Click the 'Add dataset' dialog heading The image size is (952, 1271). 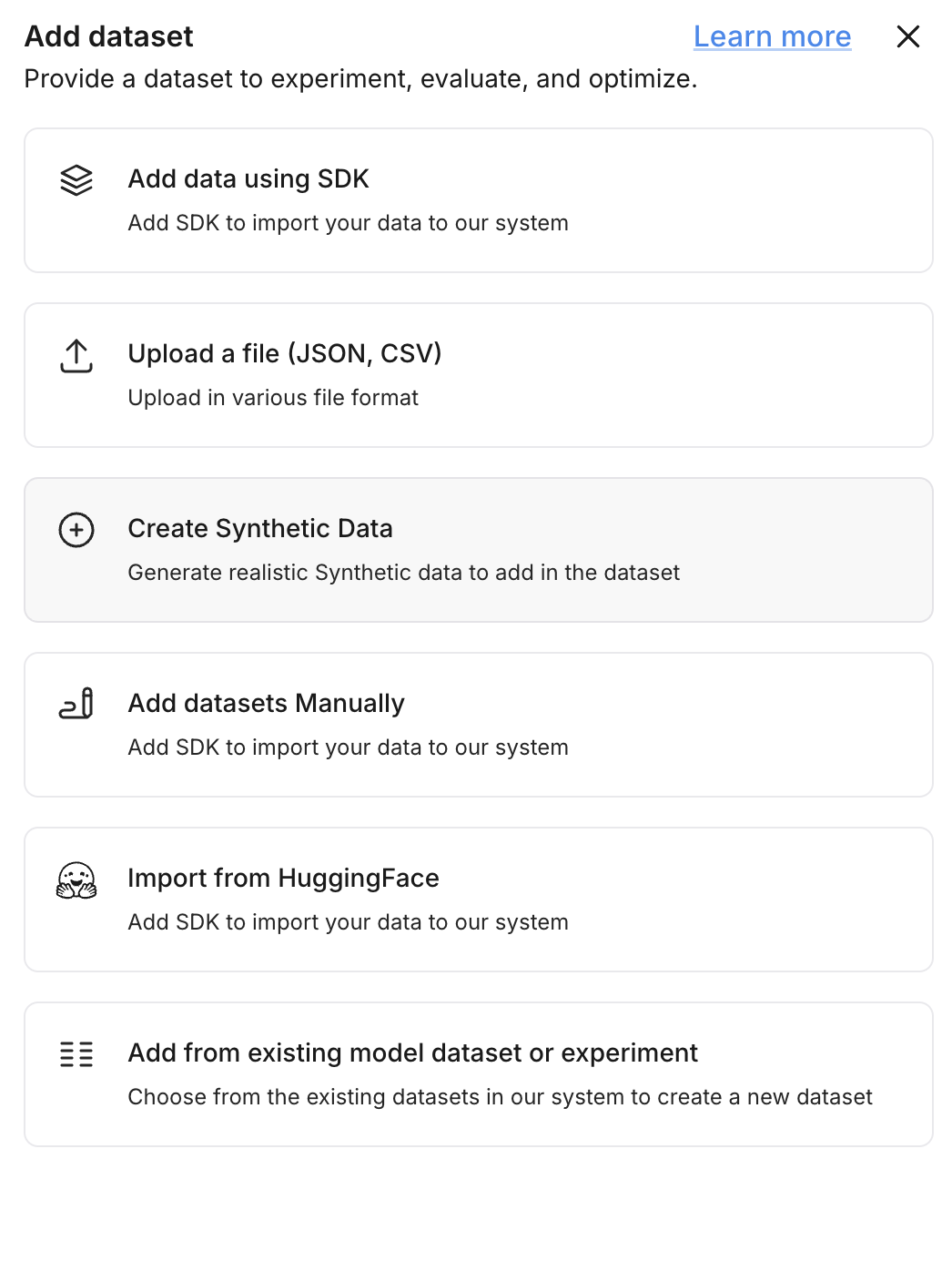[x=109, y=36]
